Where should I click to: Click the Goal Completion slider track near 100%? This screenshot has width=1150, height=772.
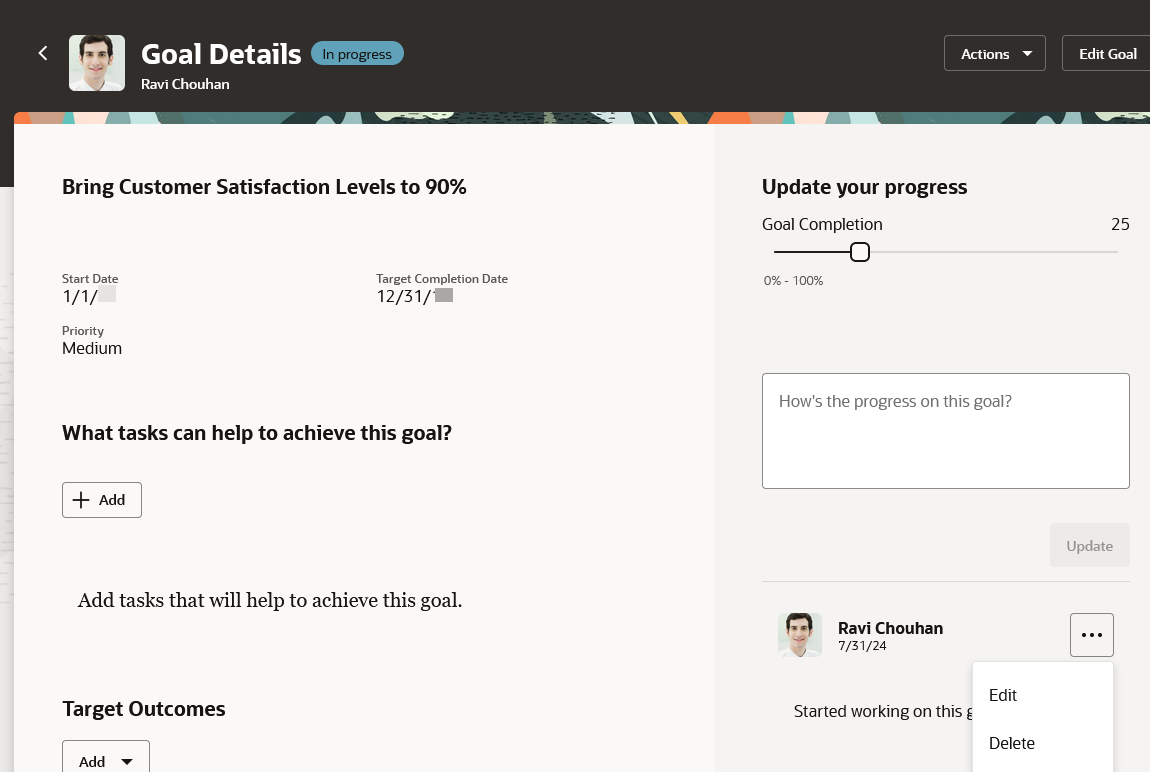pos(1113,252)
